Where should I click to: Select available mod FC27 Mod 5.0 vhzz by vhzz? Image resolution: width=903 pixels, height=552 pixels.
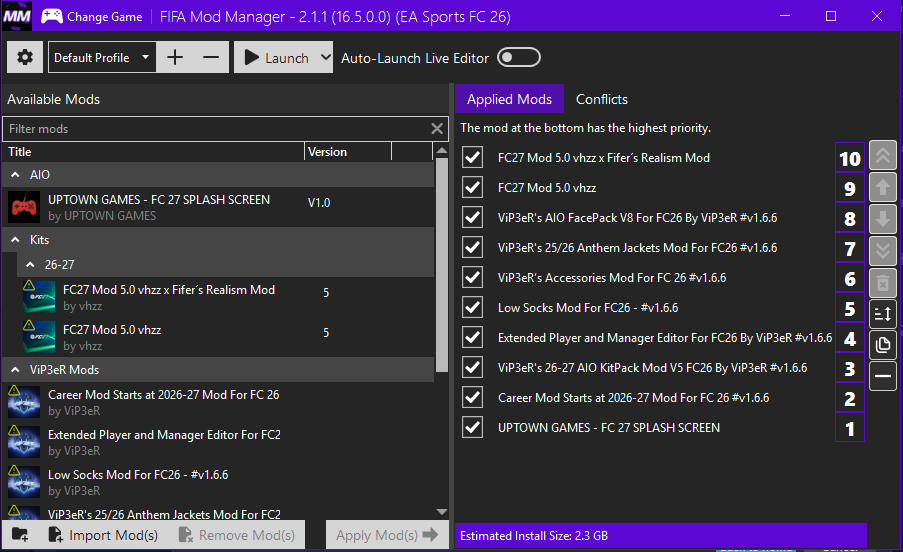click(219, 337)
